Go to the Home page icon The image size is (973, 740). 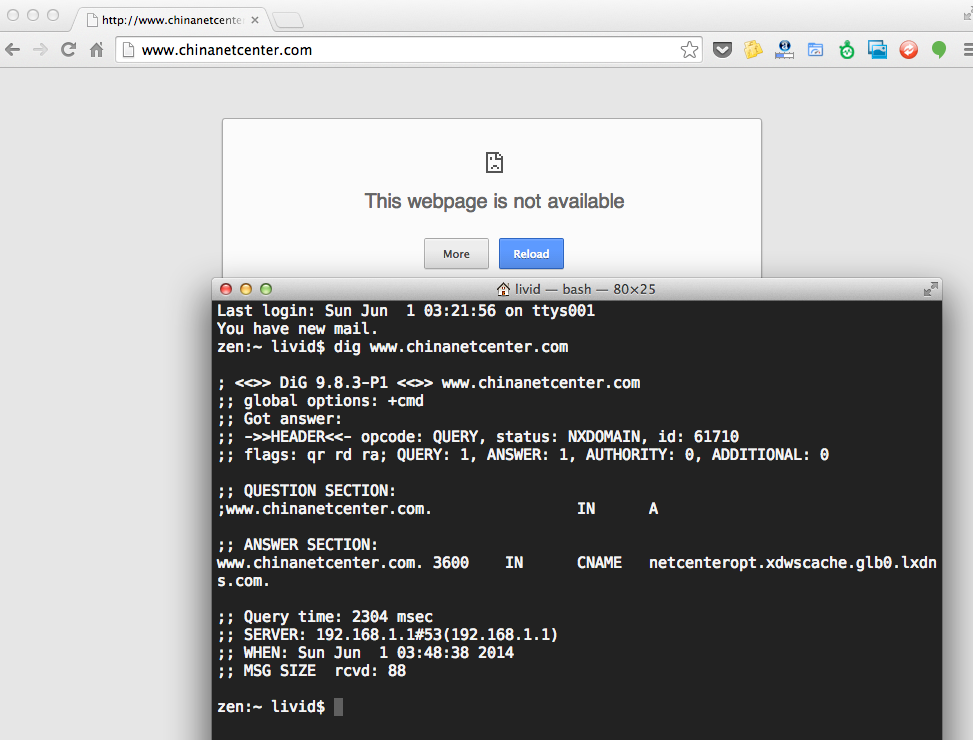coord(97,50)
